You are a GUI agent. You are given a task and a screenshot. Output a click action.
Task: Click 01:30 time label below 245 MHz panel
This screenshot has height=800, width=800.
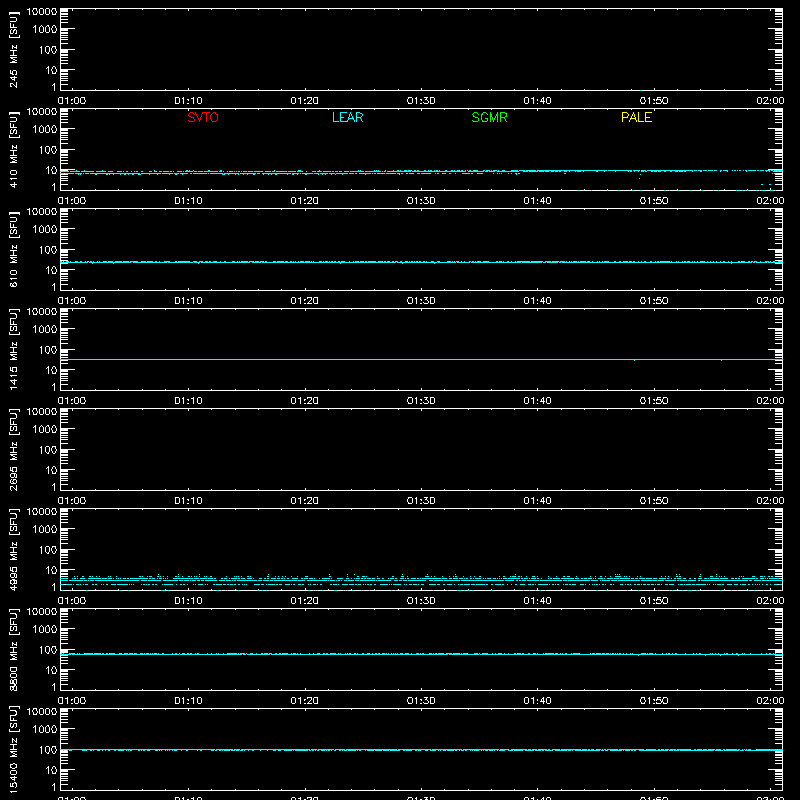(421, 101)
